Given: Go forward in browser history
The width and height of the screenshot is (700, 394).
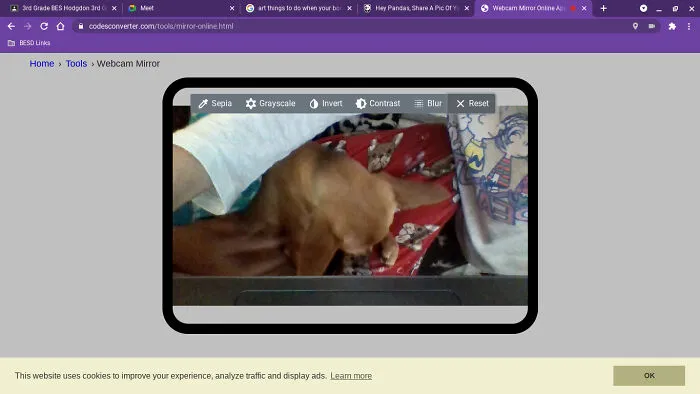Looking at the screenshot, I should [27, 26].
